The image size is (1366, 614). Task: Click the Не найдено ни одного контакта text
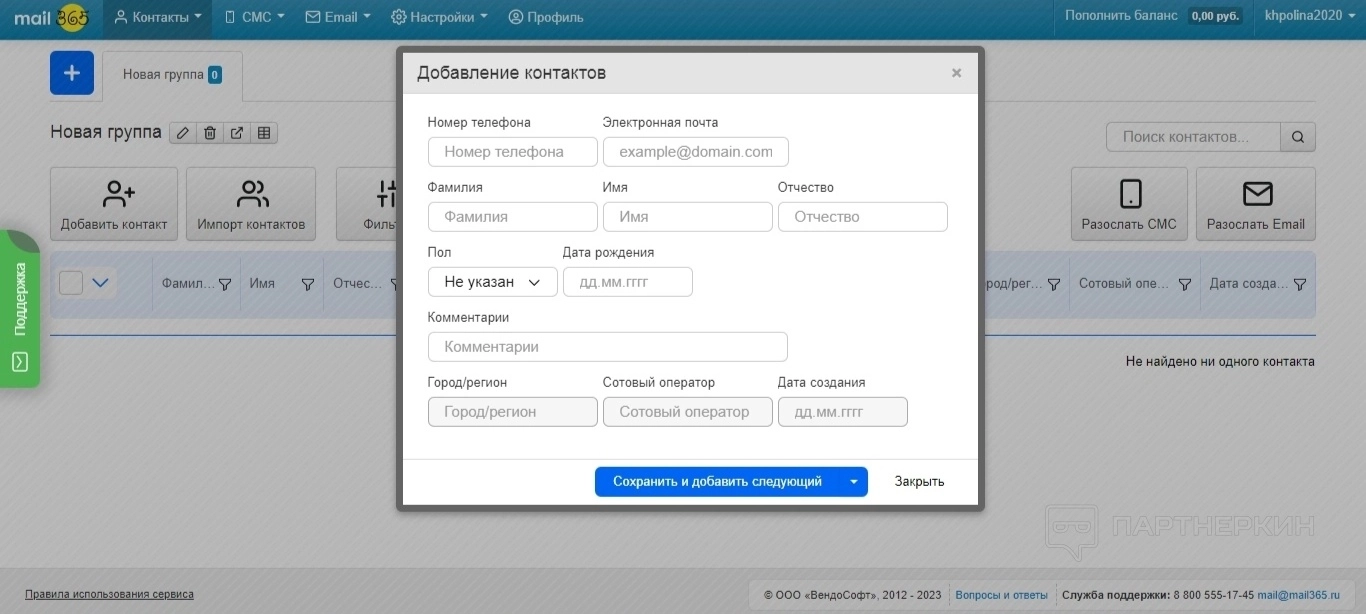tap(1220, 362)
